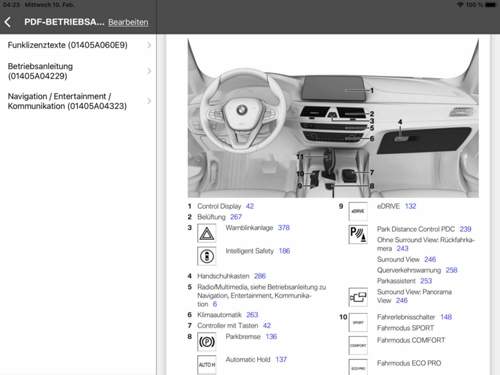Viewport: 500px width, 375px height.
Task: Open page 267 link for Belüftung
Action: coord(236,217)
